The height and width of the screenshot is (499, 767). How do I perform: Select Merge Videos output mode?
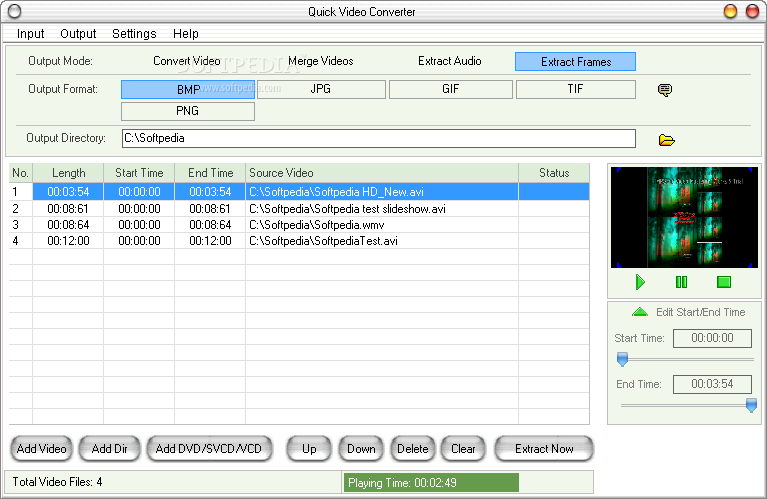point(320,61)
